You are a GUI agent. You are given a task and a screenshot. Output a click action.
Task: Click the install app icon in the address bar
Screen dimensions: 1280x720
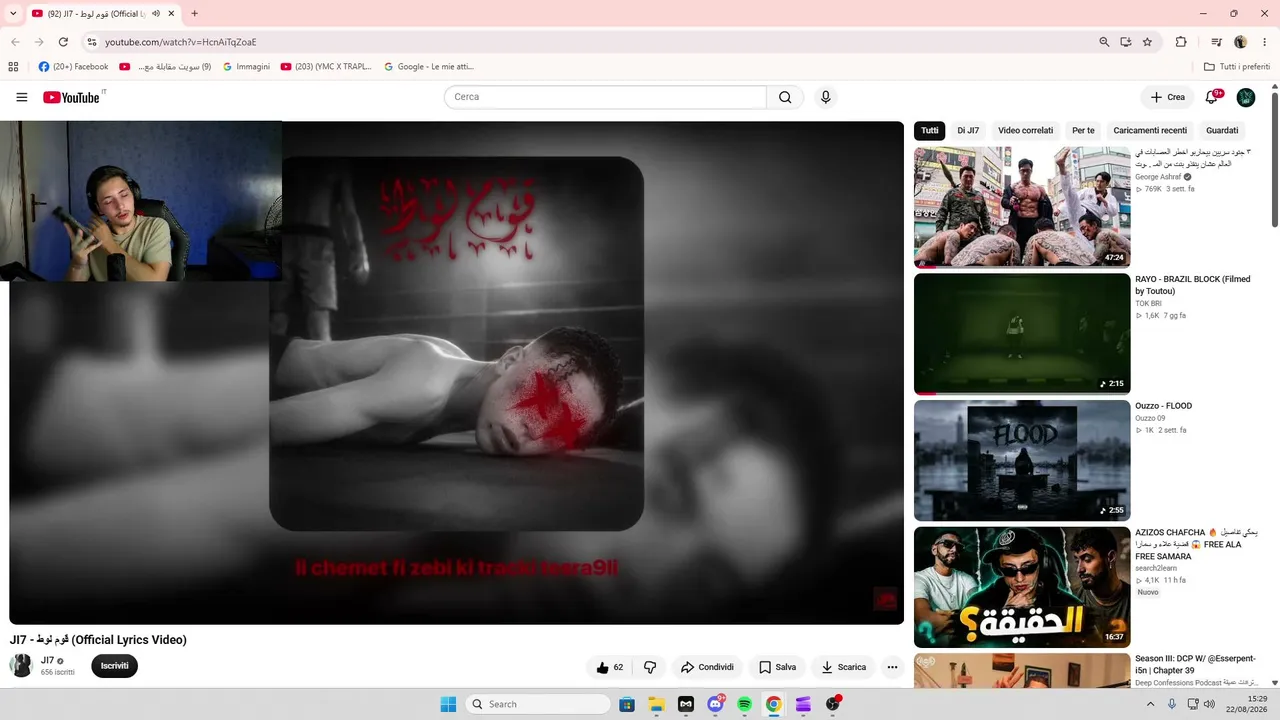pos(1126,42)
